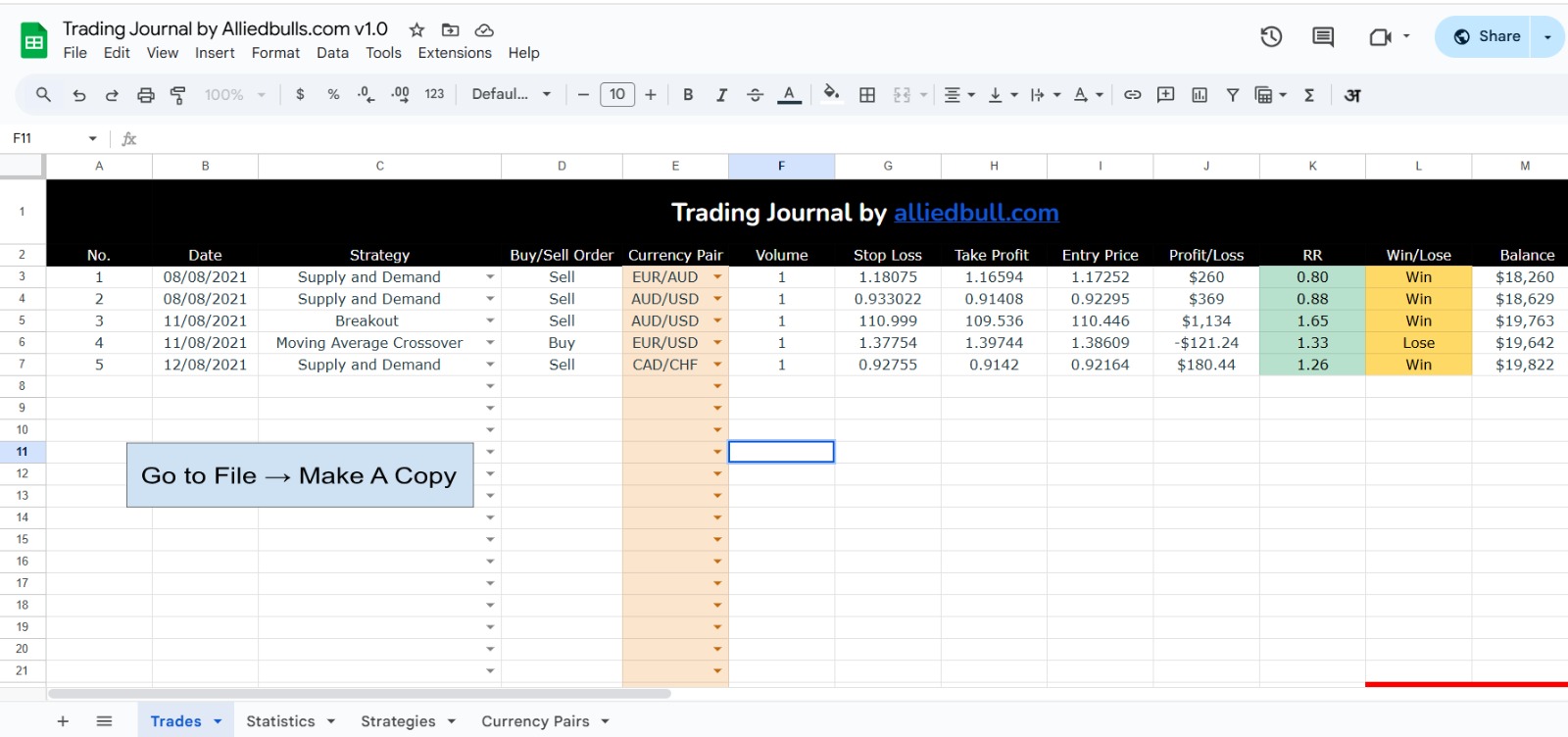This screenshot has width=1568, height=737.
Task: Open version history clock icon
Action: click(1271, 37)
